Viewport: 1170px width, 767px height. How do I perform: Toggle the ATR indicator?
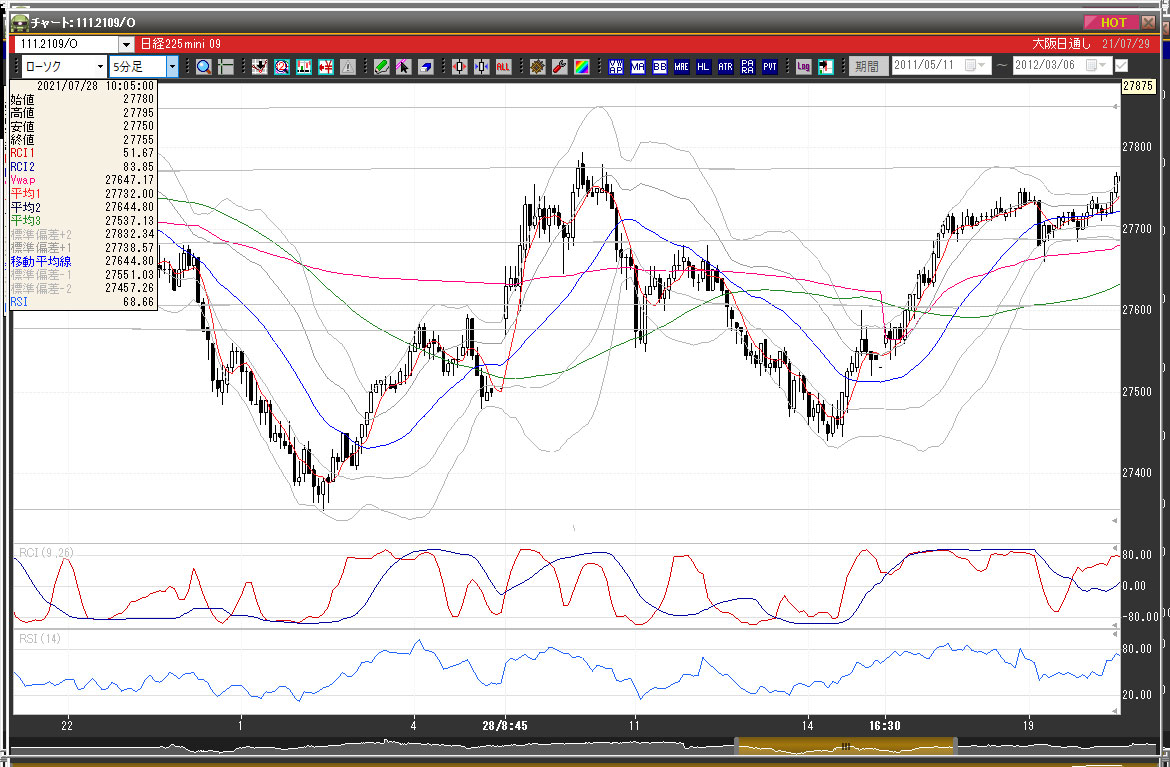(x=725, y=67)
